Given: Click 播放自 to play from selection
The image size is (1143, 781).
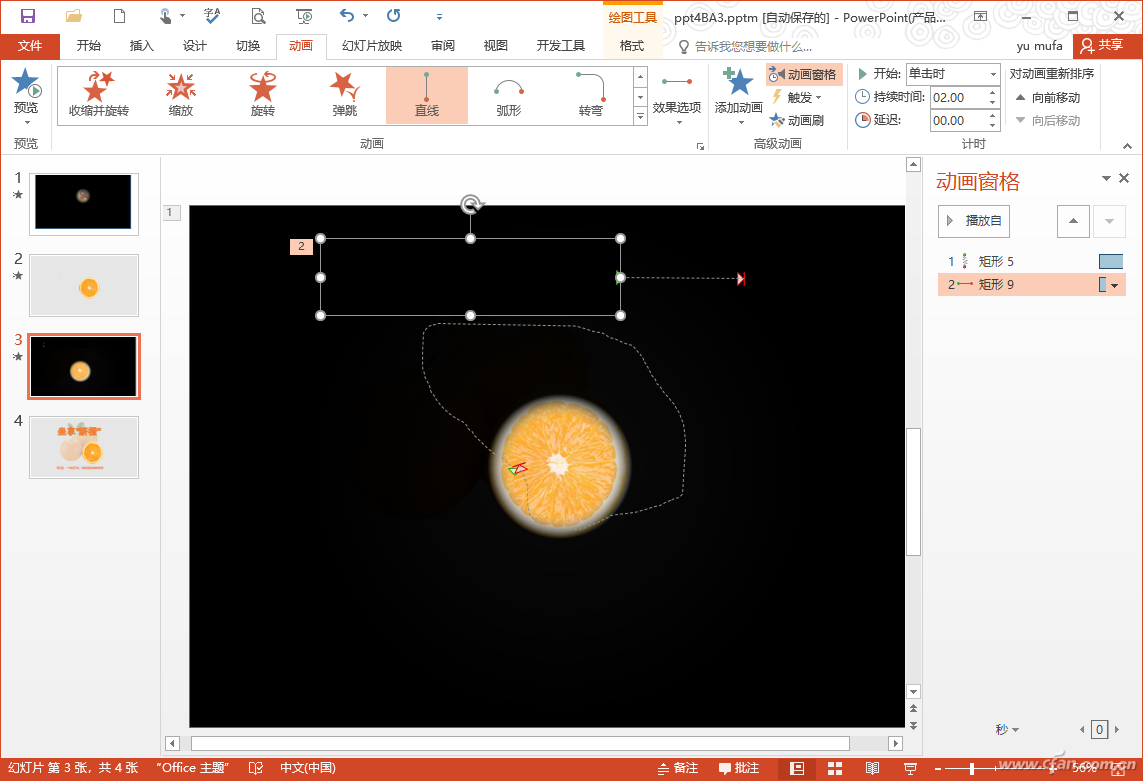Looking at the screenshot, I should click(974, 221).
